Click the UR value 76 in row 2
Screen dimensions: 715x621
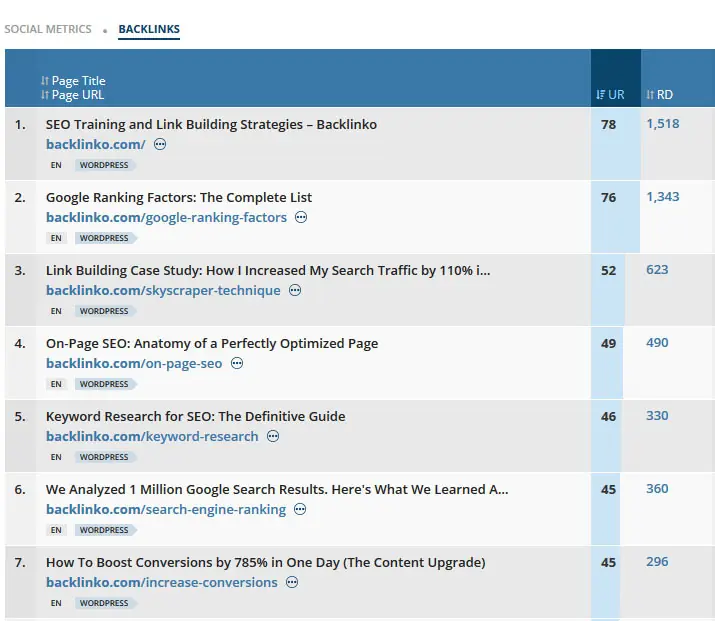pos(608,197)
